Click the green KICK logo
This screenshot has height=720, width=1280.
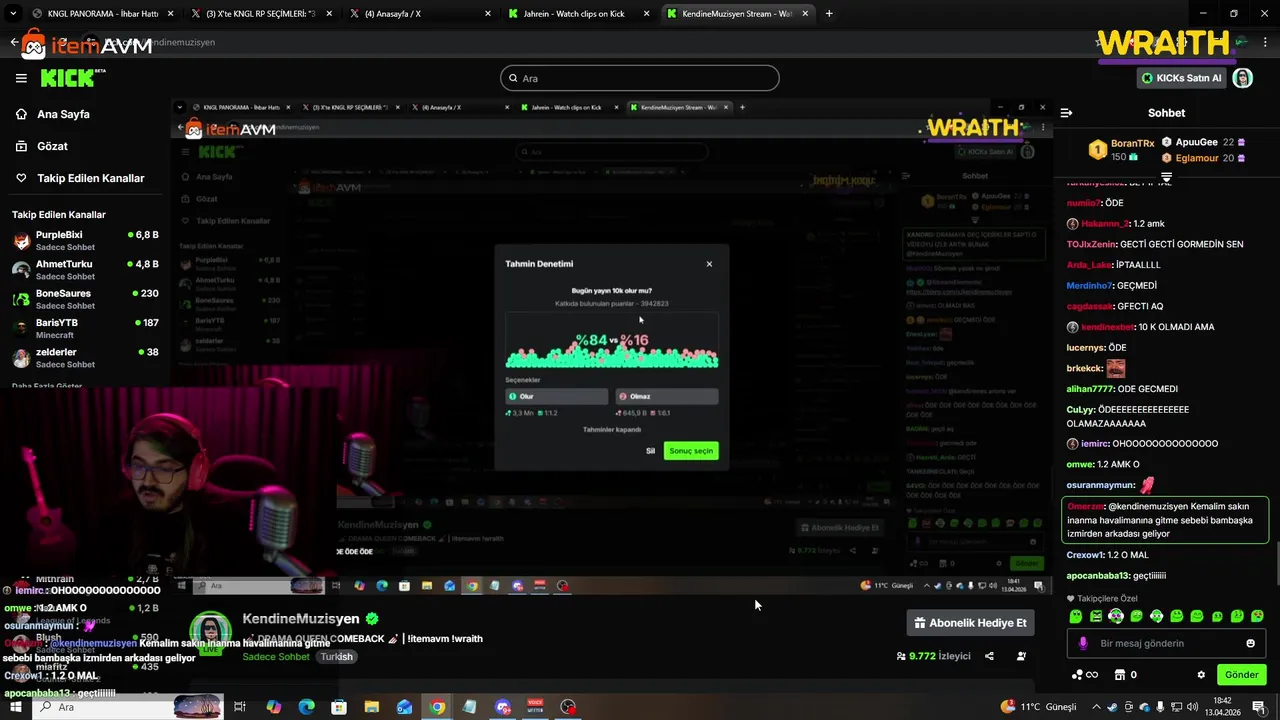pyautogui.click(x=67, y=78)
